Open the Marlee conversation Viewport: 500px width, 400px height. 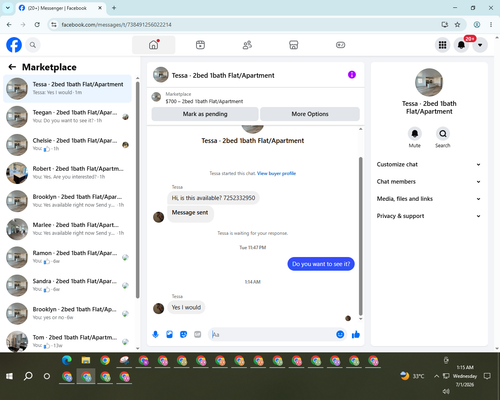[67, 229]
